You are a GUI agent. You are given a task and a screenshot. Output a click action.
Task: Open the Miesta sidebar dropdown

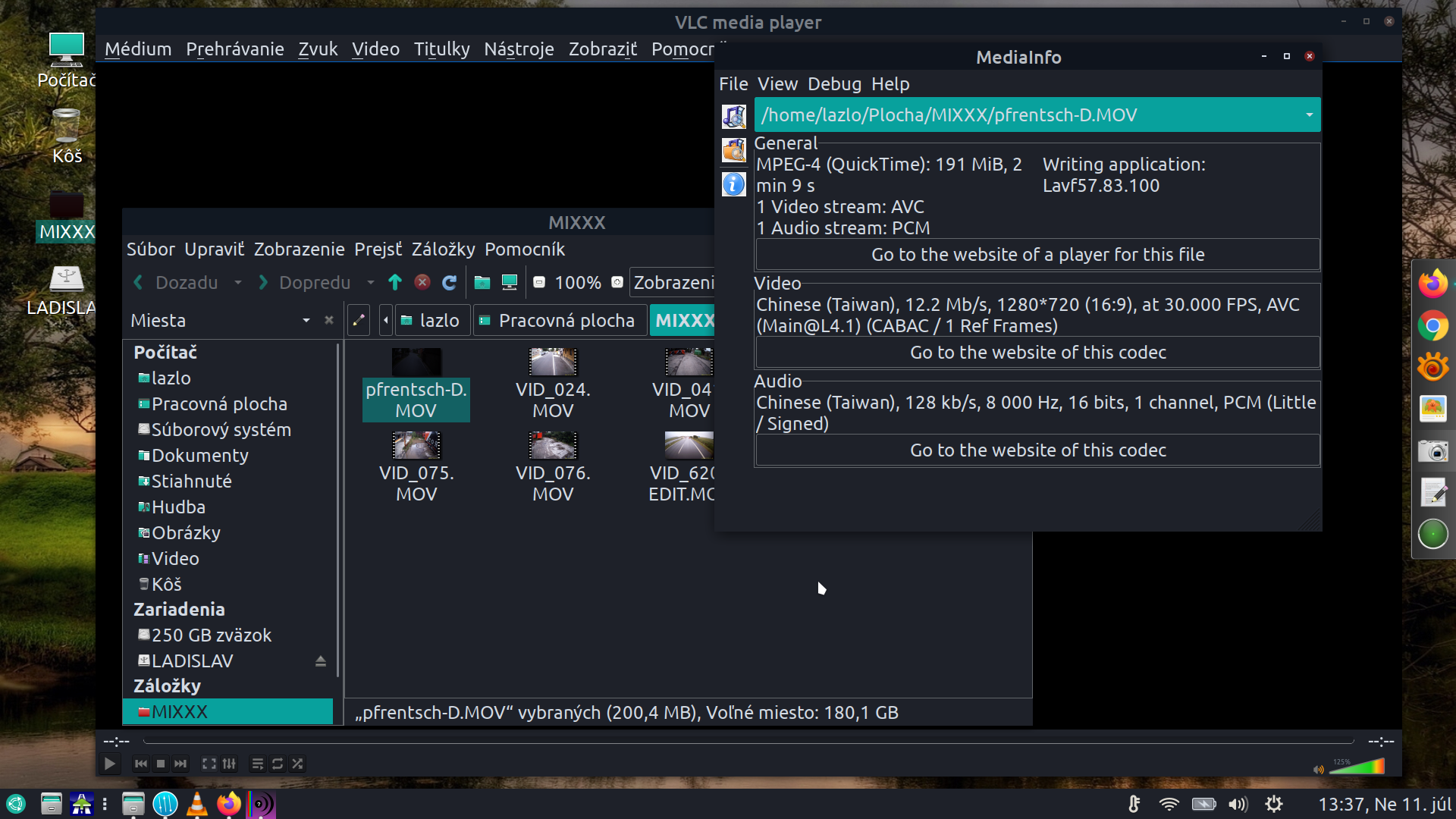pos(306,321)
